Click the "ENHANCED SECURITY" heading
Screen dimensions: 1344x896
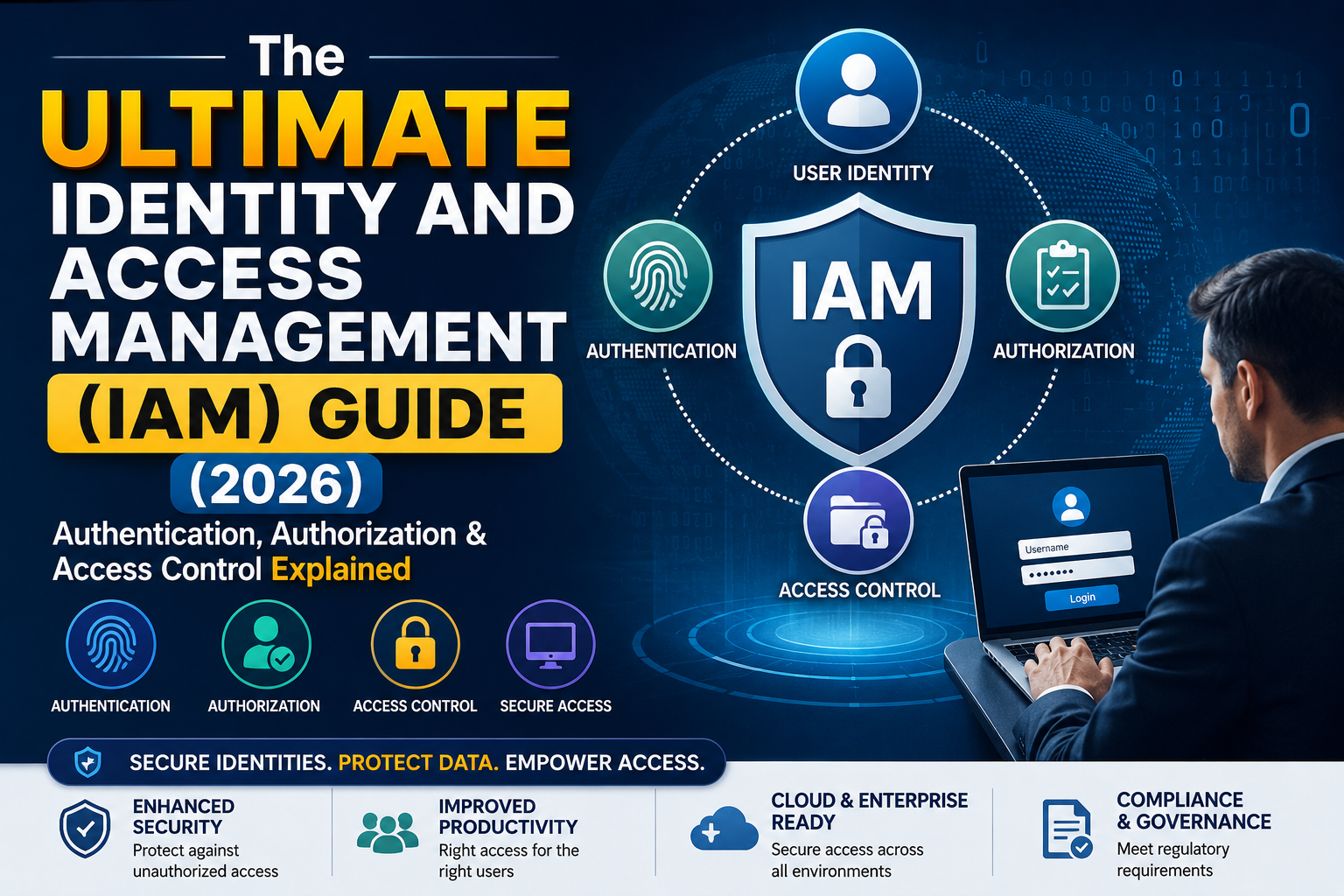184,816
